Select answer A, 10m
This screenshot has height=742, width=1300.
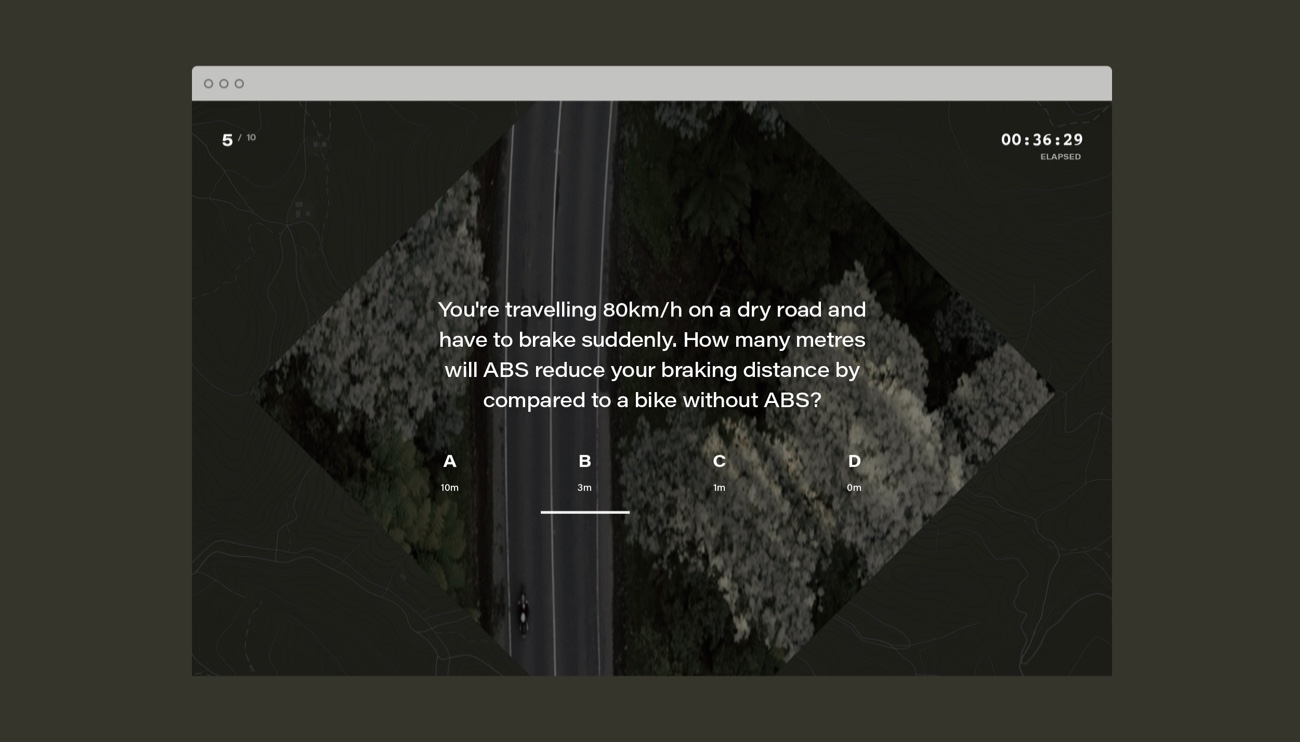pos(450,473)
